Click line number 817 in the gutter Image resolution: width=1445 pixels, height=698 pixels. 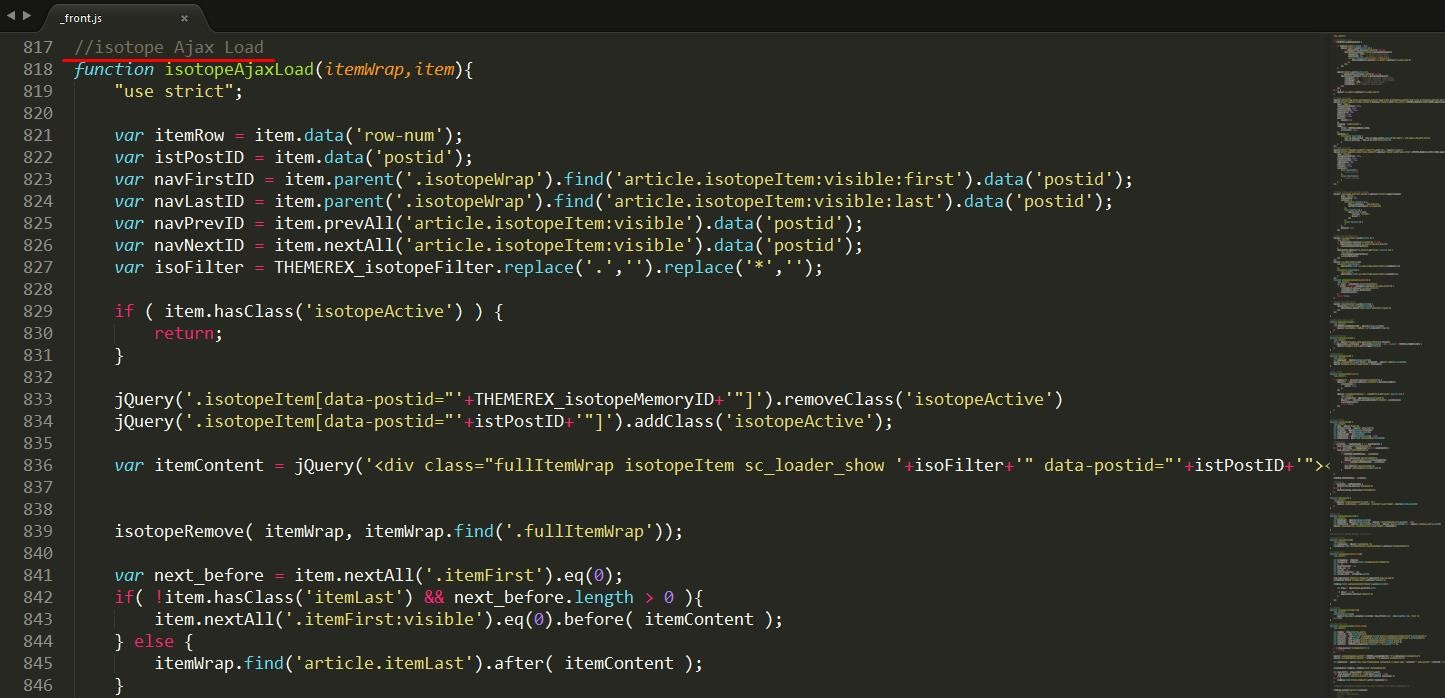coord(37,47)
